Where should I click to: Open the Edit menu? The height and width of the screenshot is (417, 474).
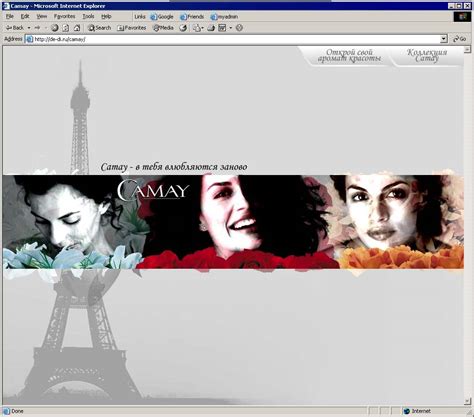tap(25, 16)
